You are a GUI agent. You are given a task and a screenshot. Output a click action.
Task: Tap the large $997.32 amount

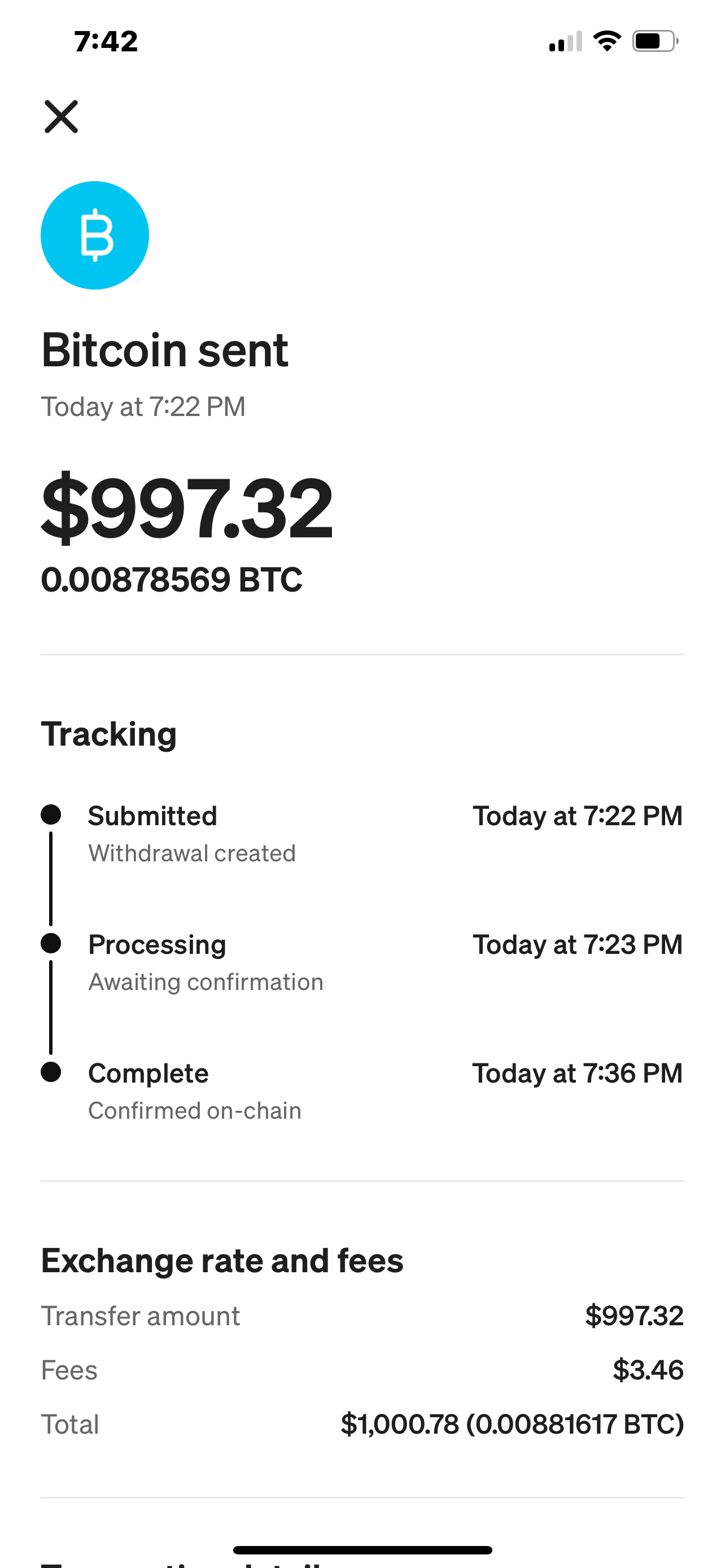coord(187,507)
